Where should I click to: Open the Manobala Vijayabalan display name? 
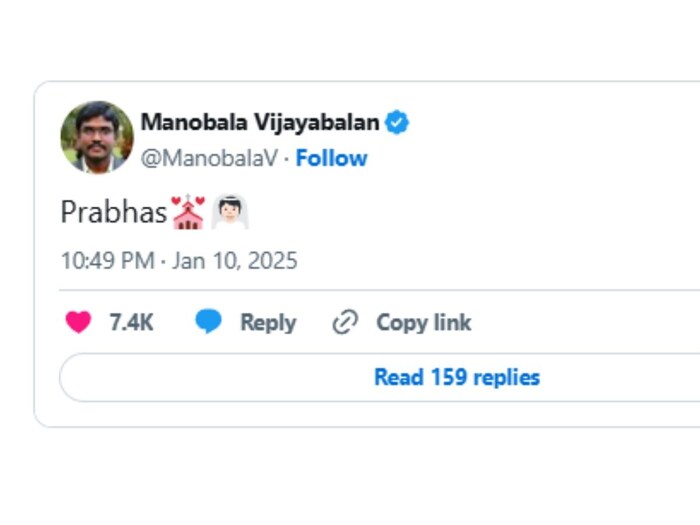[260, 123]
